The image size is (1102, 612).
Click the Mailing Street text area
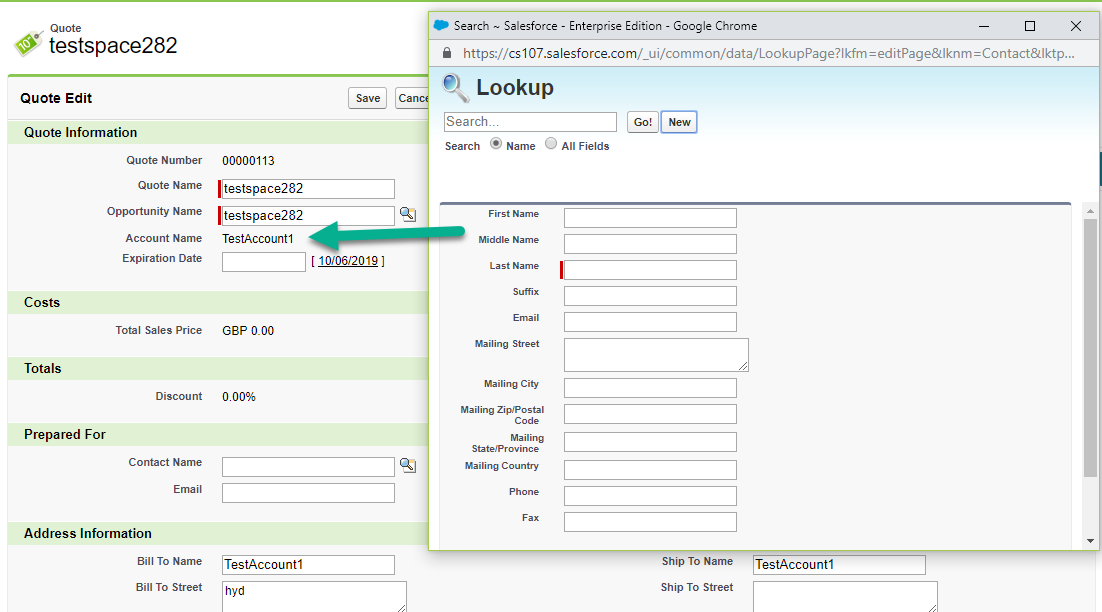pos(656,355)
